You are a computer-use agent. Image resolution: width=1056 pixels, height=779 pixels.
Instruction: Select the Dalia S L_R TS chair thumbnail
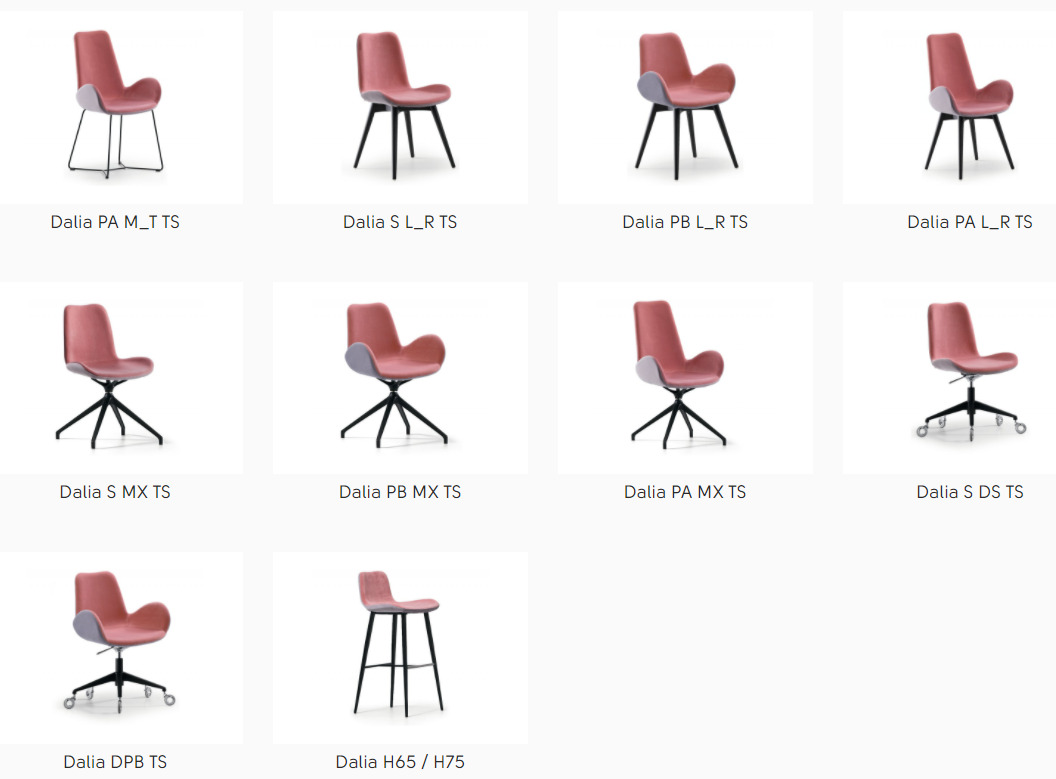(x=400, y=106)
